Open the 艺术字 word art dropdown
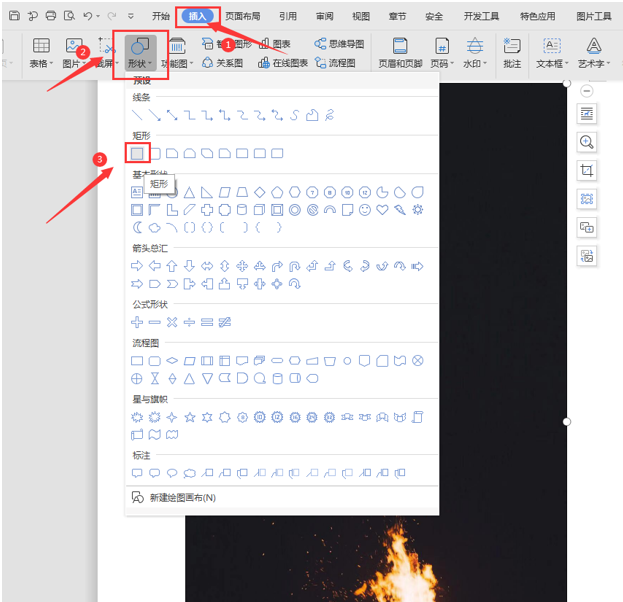Screen dimensions: 623x602 [x=594, y=53]
